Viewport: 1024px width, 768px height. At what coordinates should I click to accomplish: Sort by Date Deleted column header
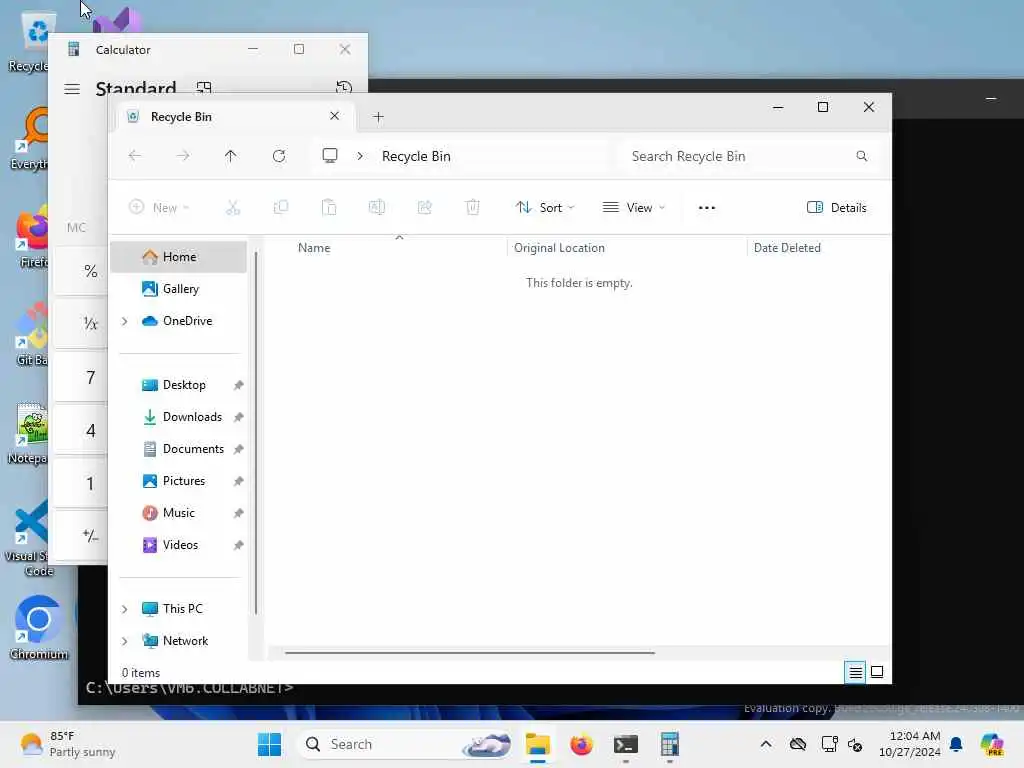(787, 248)
